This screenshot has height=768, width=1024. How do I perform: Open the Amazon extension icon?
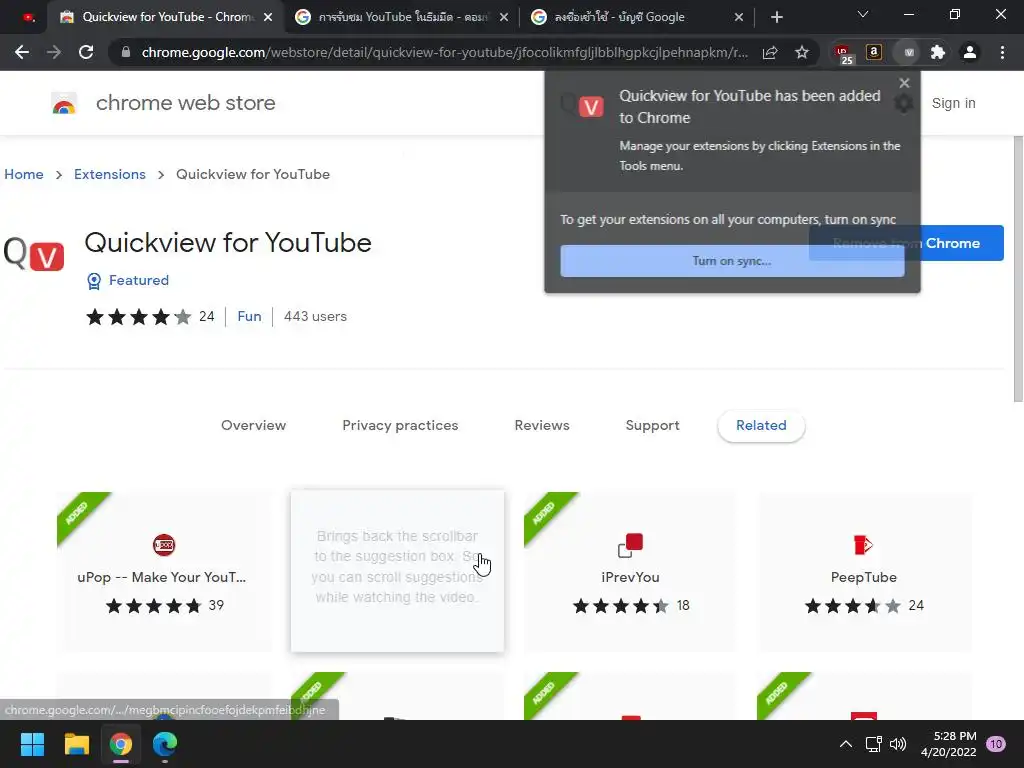point(874,52)
